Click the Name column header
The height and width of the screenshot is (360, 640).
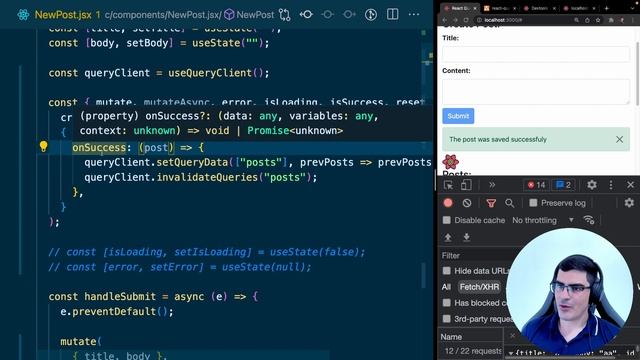coord(451,337)
